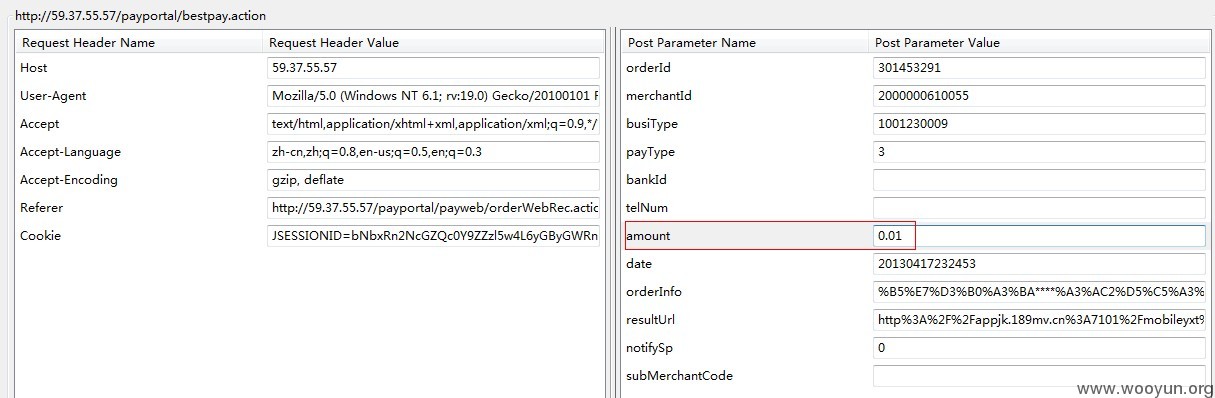Edit the orderId parameter value field
Image resolution: width=1215 pixels, height=398 pixels.
[1039, 68]
